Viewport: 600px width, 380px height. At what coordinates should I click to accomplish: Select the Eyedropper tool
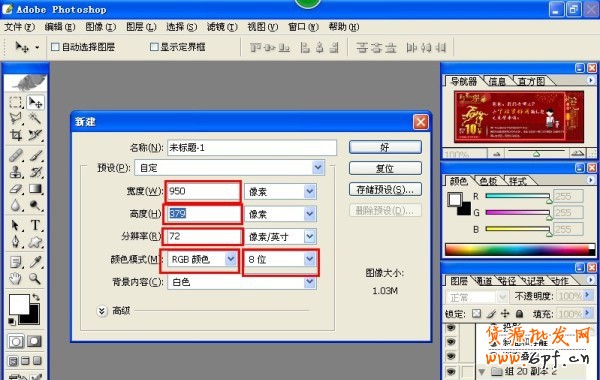(x=35, y=262)
